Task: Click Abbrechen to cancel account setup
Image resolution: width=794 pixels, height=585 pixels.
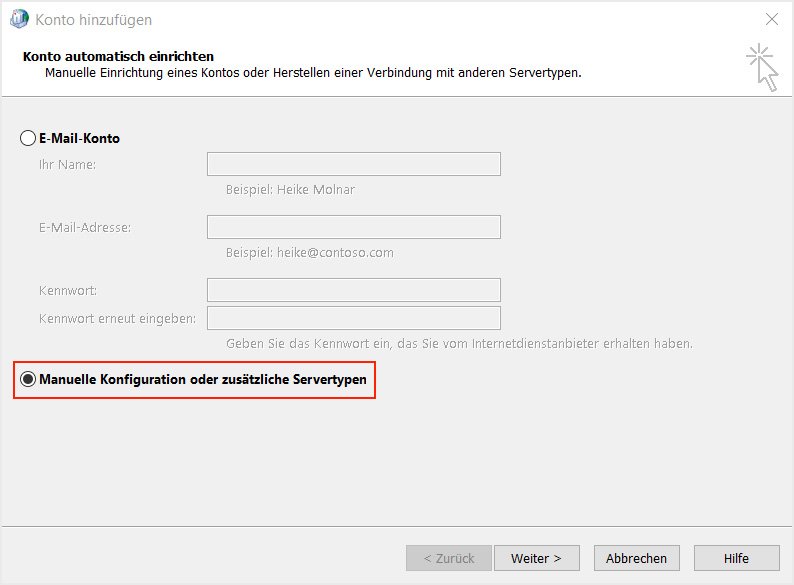Action: (x=637, y=558)
